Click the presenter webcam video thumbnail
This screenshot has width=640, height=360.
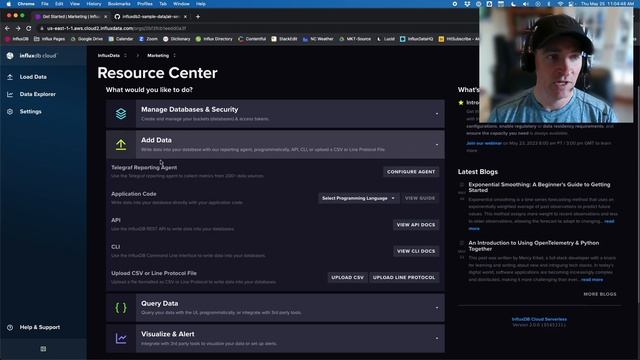[x=556, y=64]
